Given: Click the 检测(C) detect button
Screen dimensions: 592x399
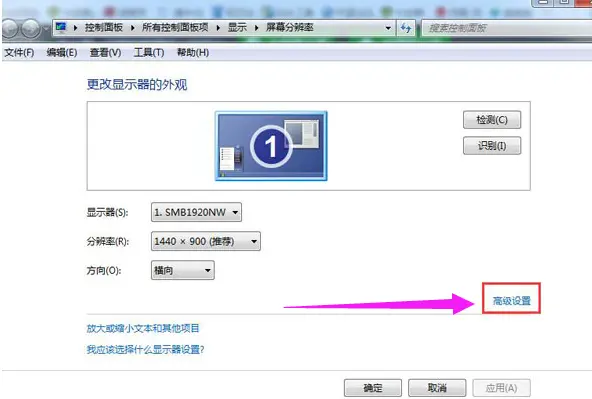Looking at the screenshot, I should pos(492,120).
